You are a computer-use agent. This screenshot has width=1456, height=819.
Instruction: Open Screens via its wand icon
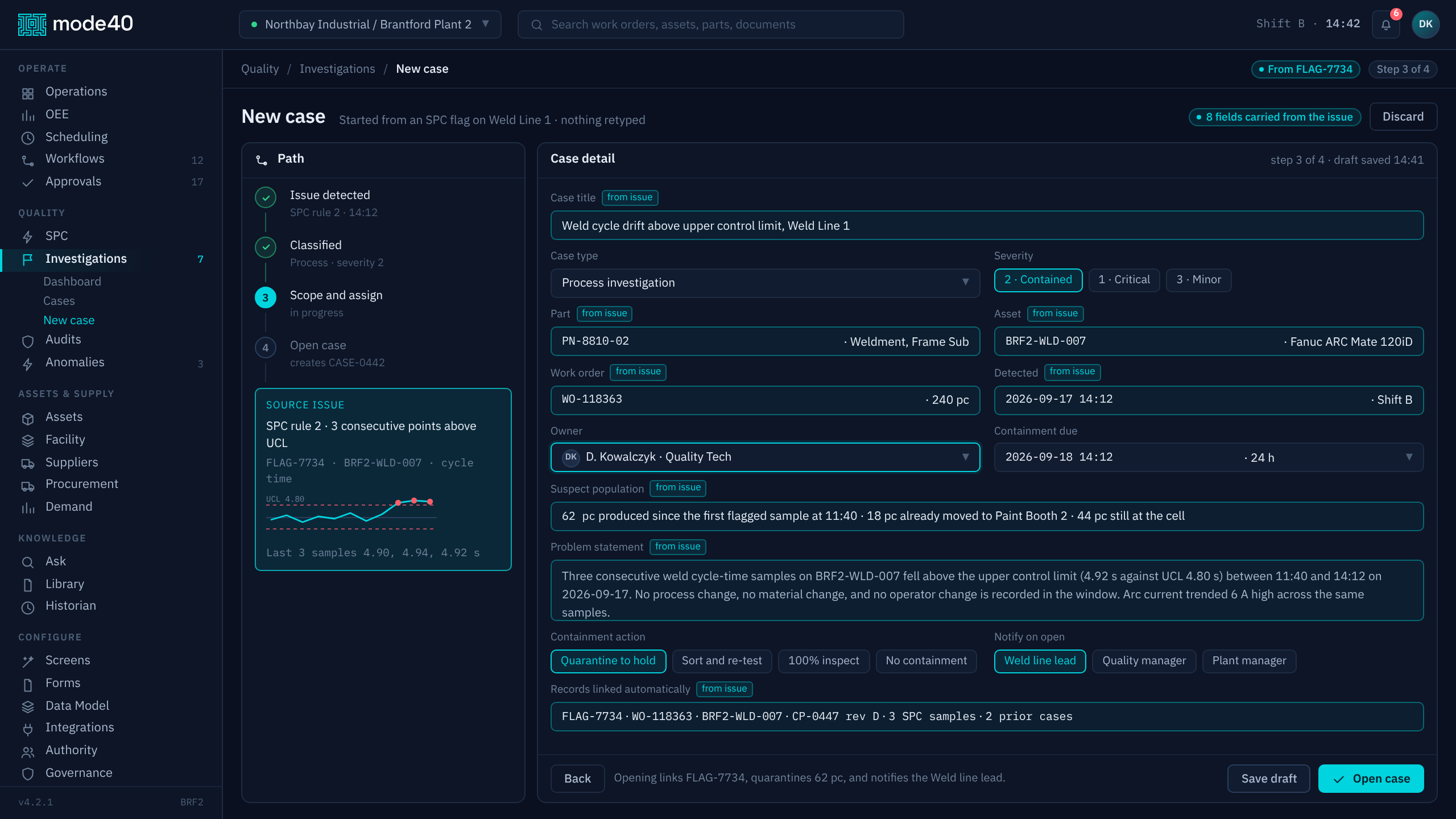28,661
